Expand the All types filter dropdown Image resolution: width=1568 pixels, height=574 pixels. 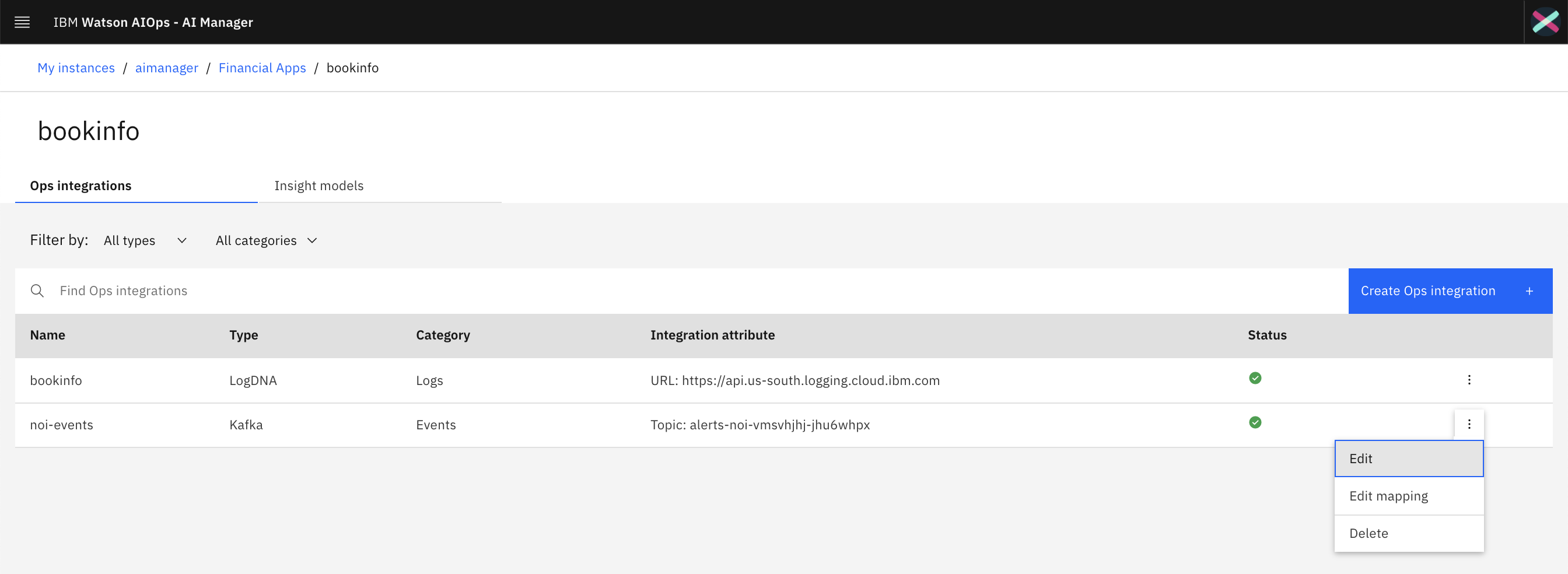pyautogui.click(x=145, y=240)
